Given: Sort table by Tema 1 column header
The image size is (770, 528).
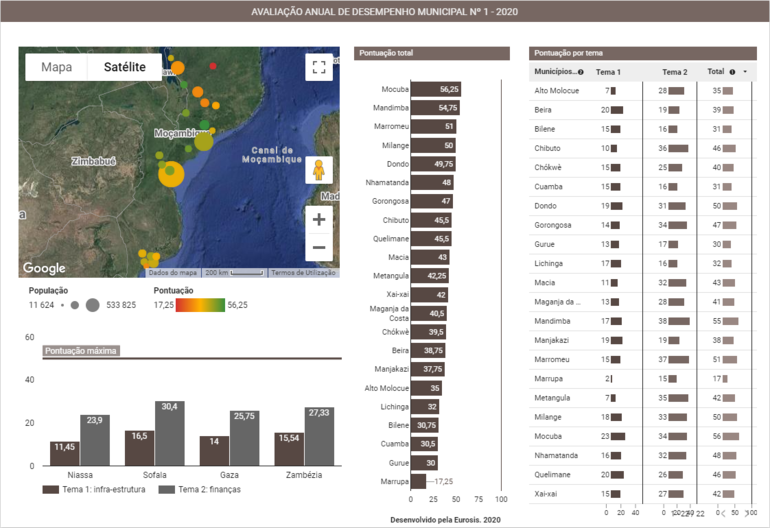Looking at the screenshot, I should [x=608, y=72].
